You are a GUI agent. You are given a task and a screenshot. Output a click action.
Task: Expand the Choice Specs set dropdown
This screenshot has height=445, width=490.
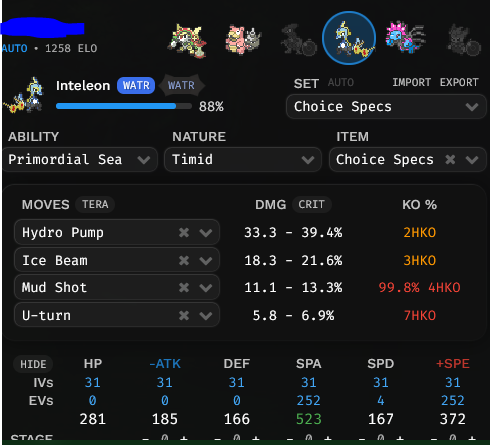[x=386, y=107]
